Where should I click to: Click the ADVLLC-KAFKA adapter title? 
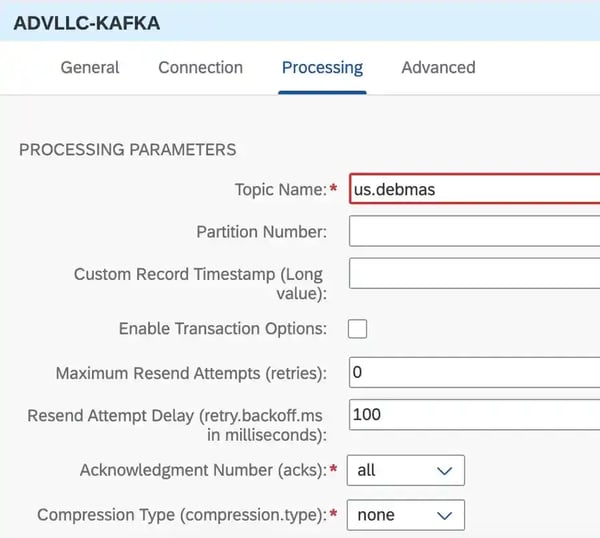pyautogui.click(x=86, y=22)
